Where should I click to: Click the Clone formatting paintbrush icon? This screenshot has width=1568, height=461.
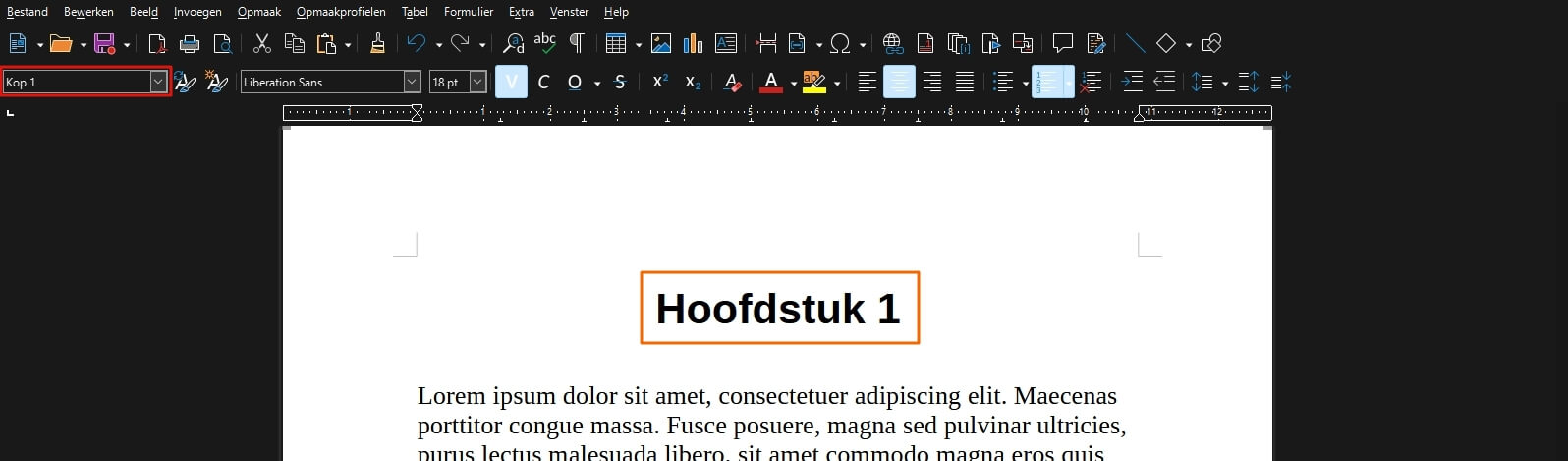pos(377,44)
